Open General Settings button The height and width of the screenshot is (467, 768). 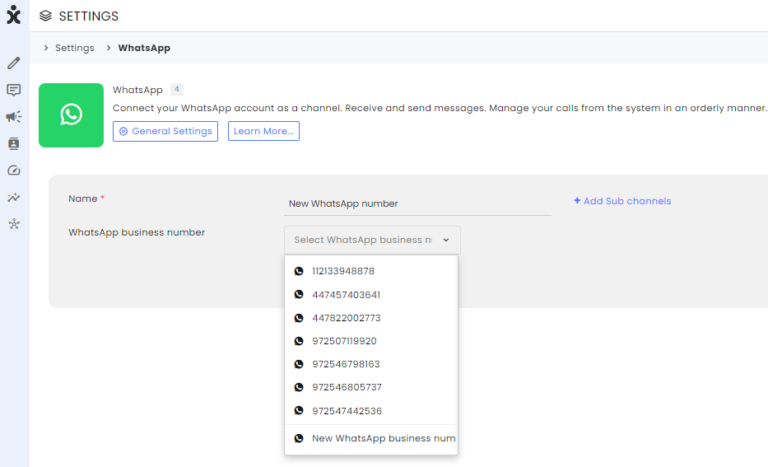click(x=166, y=131)
